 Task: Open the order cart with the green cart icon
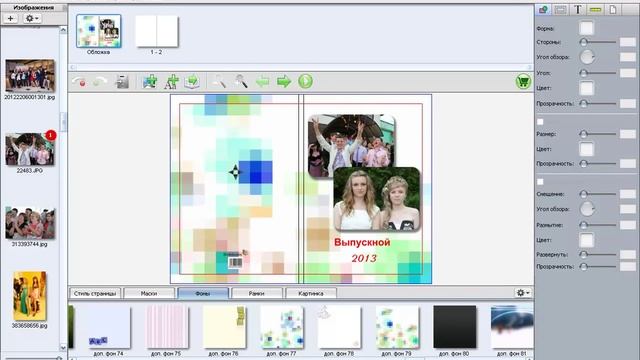tap(523, 81)
